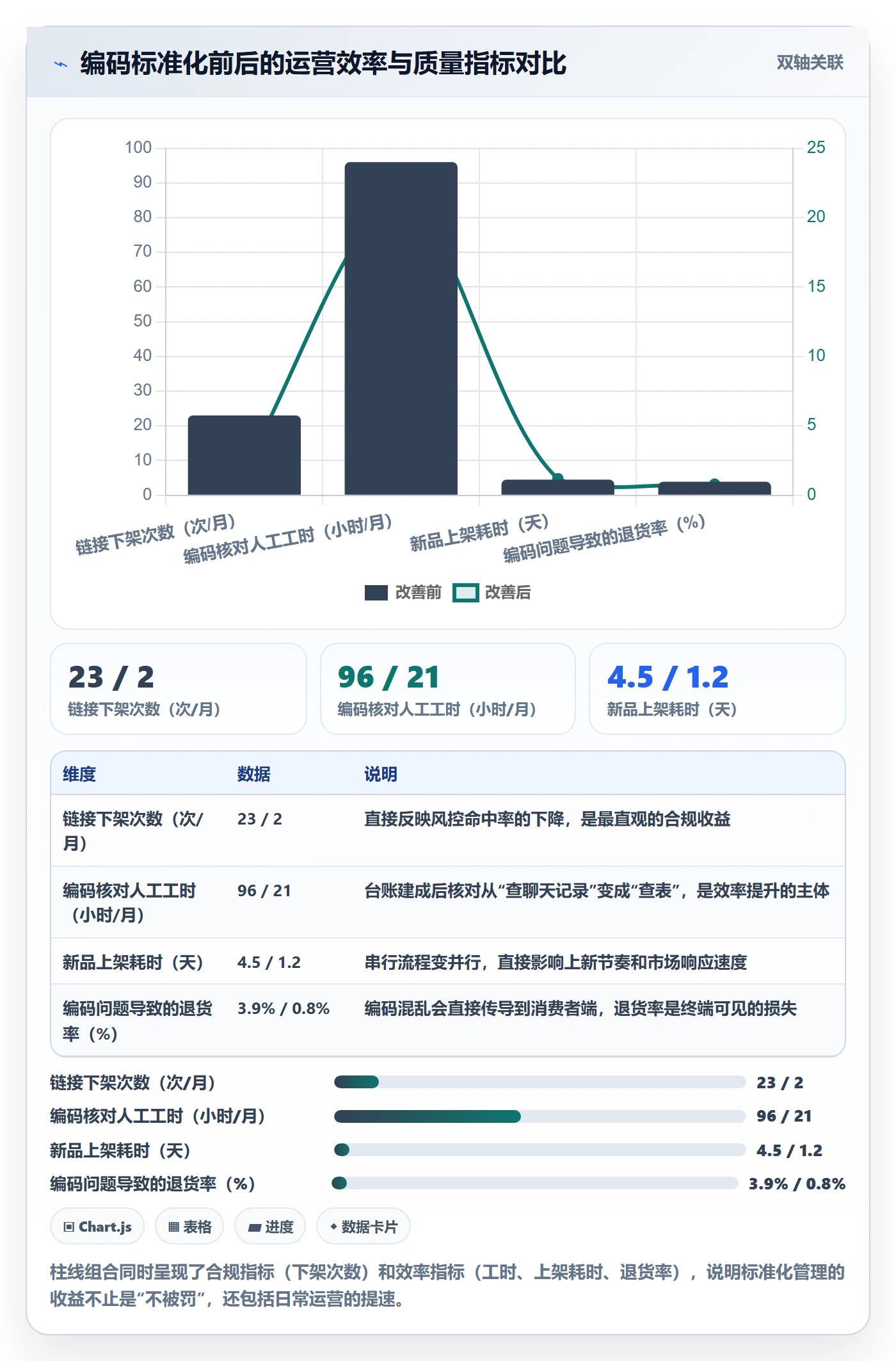Click the 编码问题导致的退货率 progress bar
Image resolution: width=896 pixels, height=1361 pixels.
point(535,1183)
